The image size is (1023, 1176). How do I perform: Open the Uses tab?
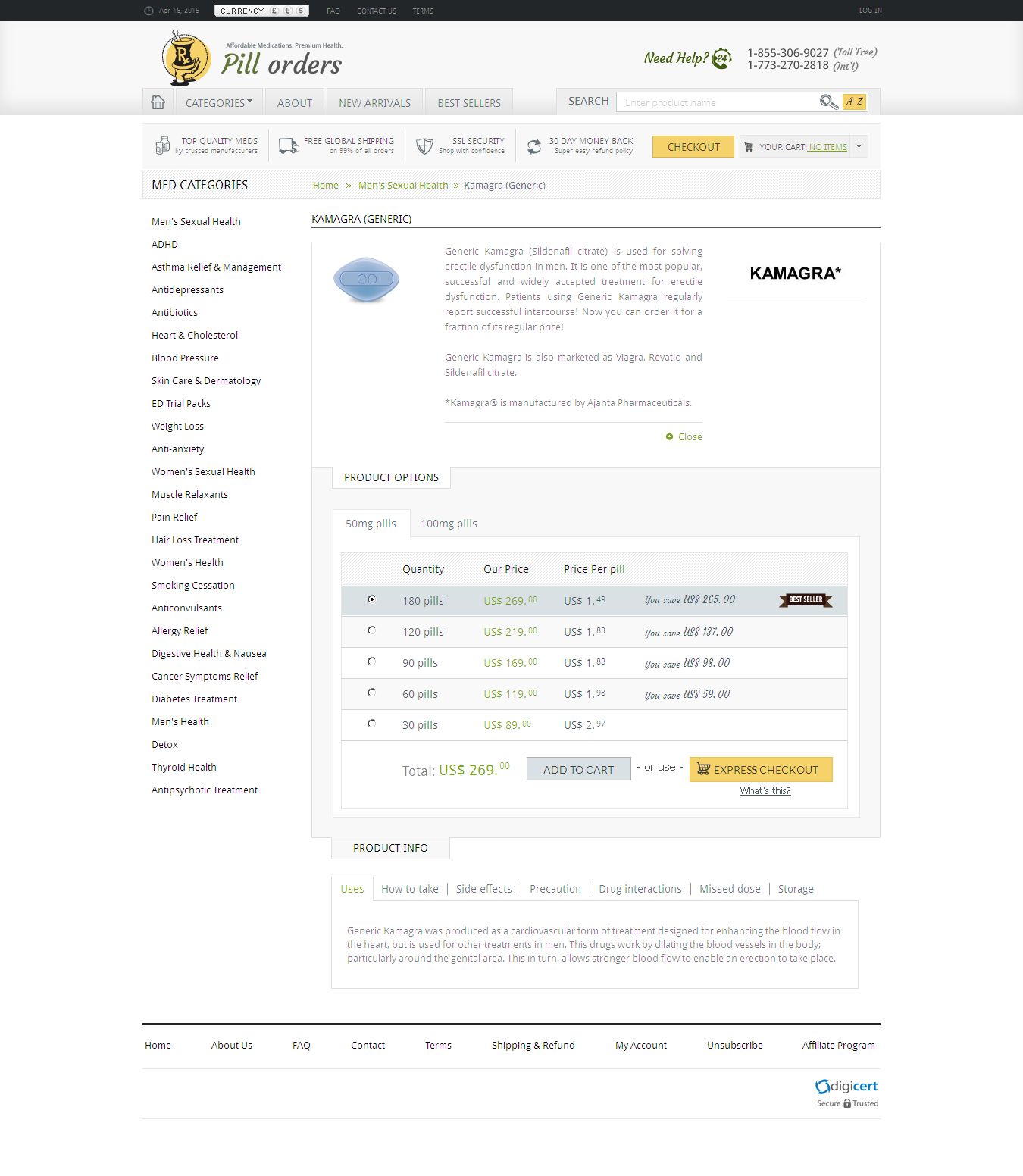coord(352,889)
